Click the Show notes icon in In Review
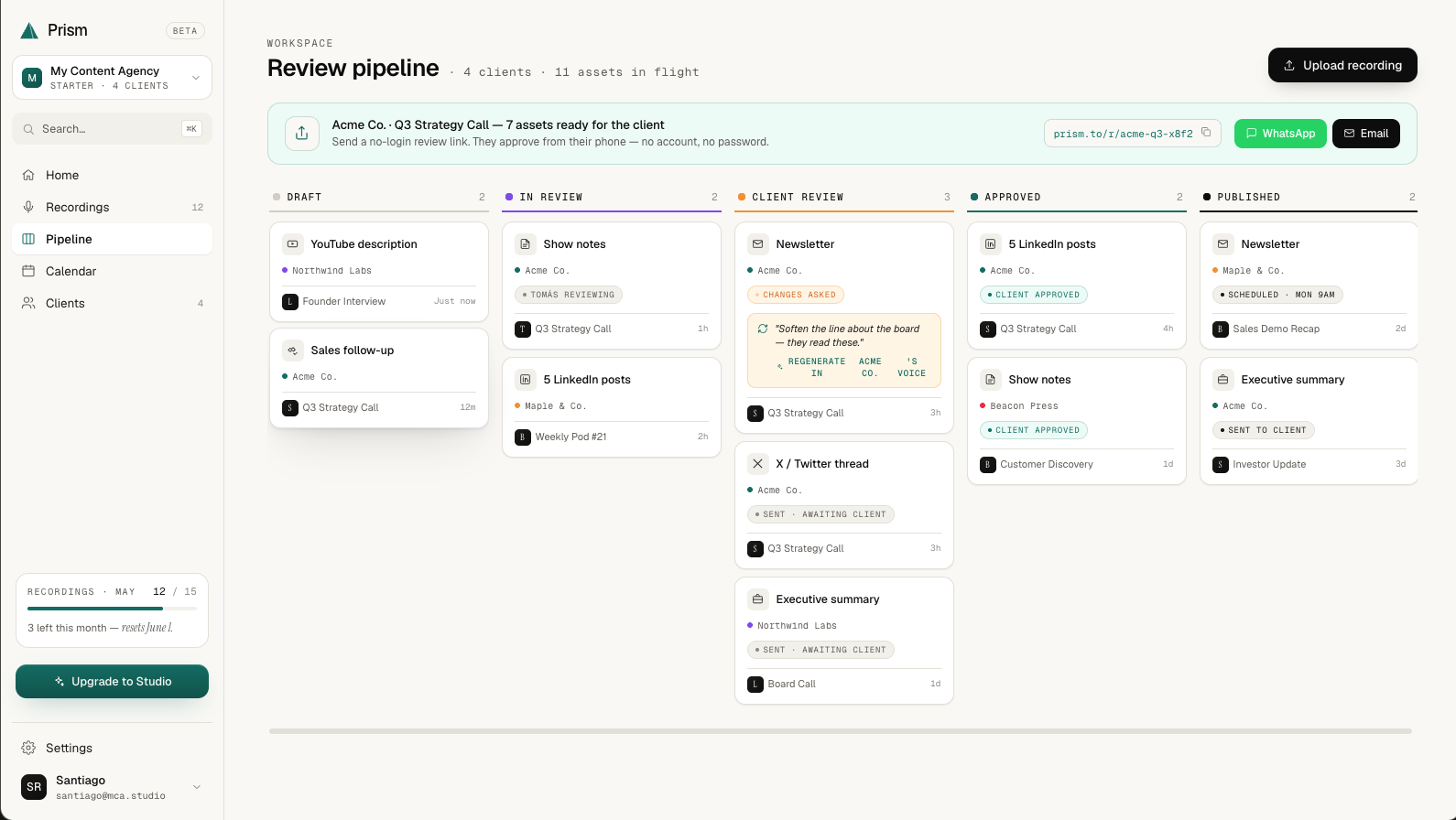This screenshot has width=1456, height=820. pyautogui.click(x=526, y=244)
